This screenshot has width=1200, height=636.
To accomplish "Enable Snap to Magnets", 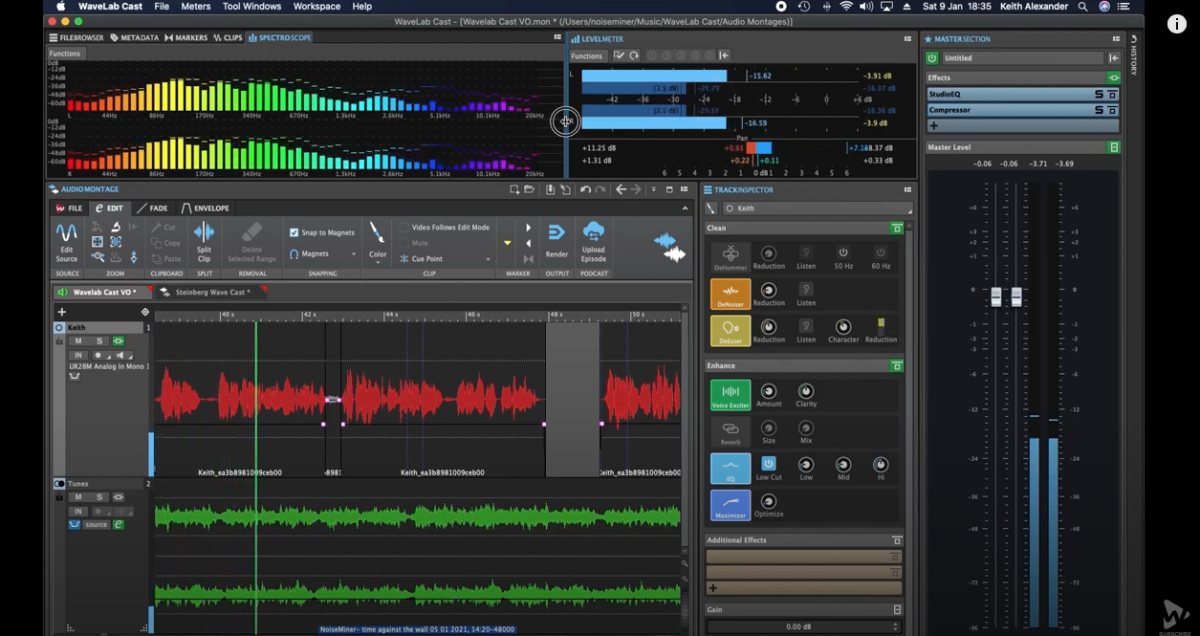I will coord(294,231).
